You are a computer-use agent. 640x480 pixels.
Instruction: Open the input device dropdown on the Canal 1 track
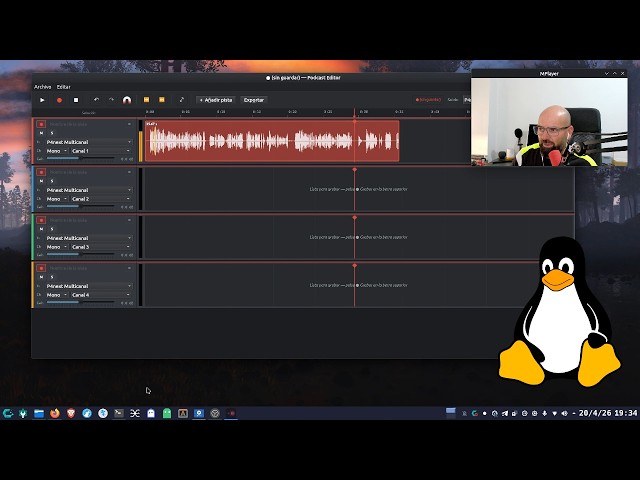point(89,142)
